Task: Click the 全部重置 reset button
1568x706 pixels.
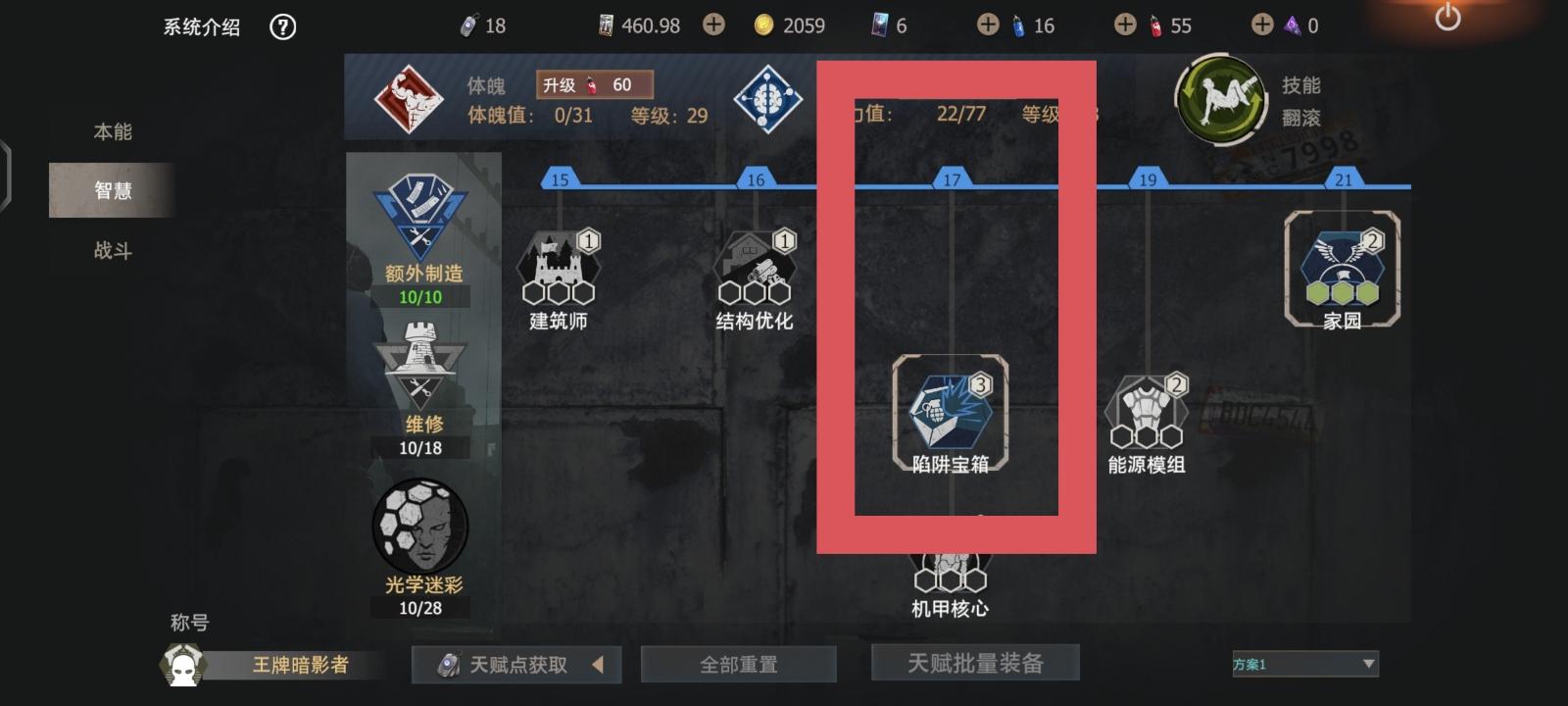Action: coord(739,665)
